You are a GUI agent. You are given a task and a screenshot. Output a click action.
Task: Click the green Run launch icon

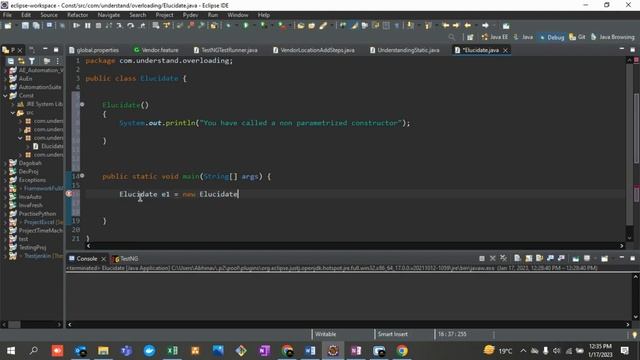246,25
